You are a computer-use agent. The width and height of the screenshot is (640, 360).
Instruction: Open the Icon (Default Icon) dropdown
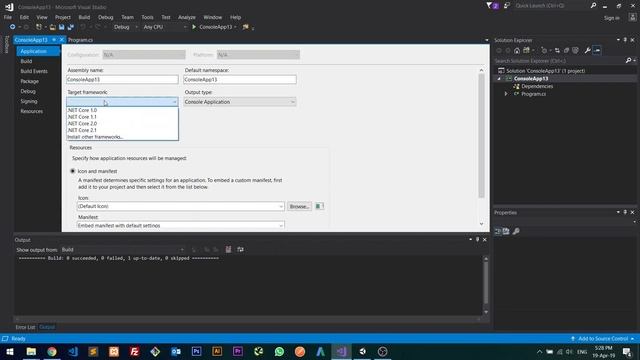click(180, 206)
